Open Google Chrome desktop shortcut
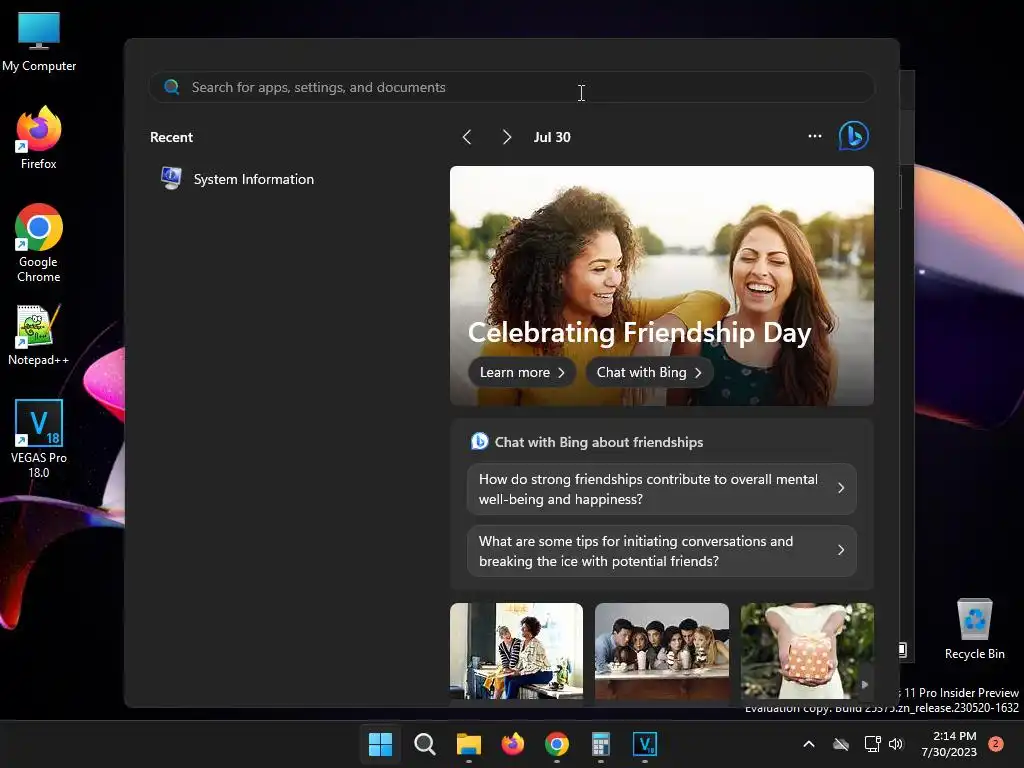The width and height of the screenshot is (1024, 768). point(39,243)
